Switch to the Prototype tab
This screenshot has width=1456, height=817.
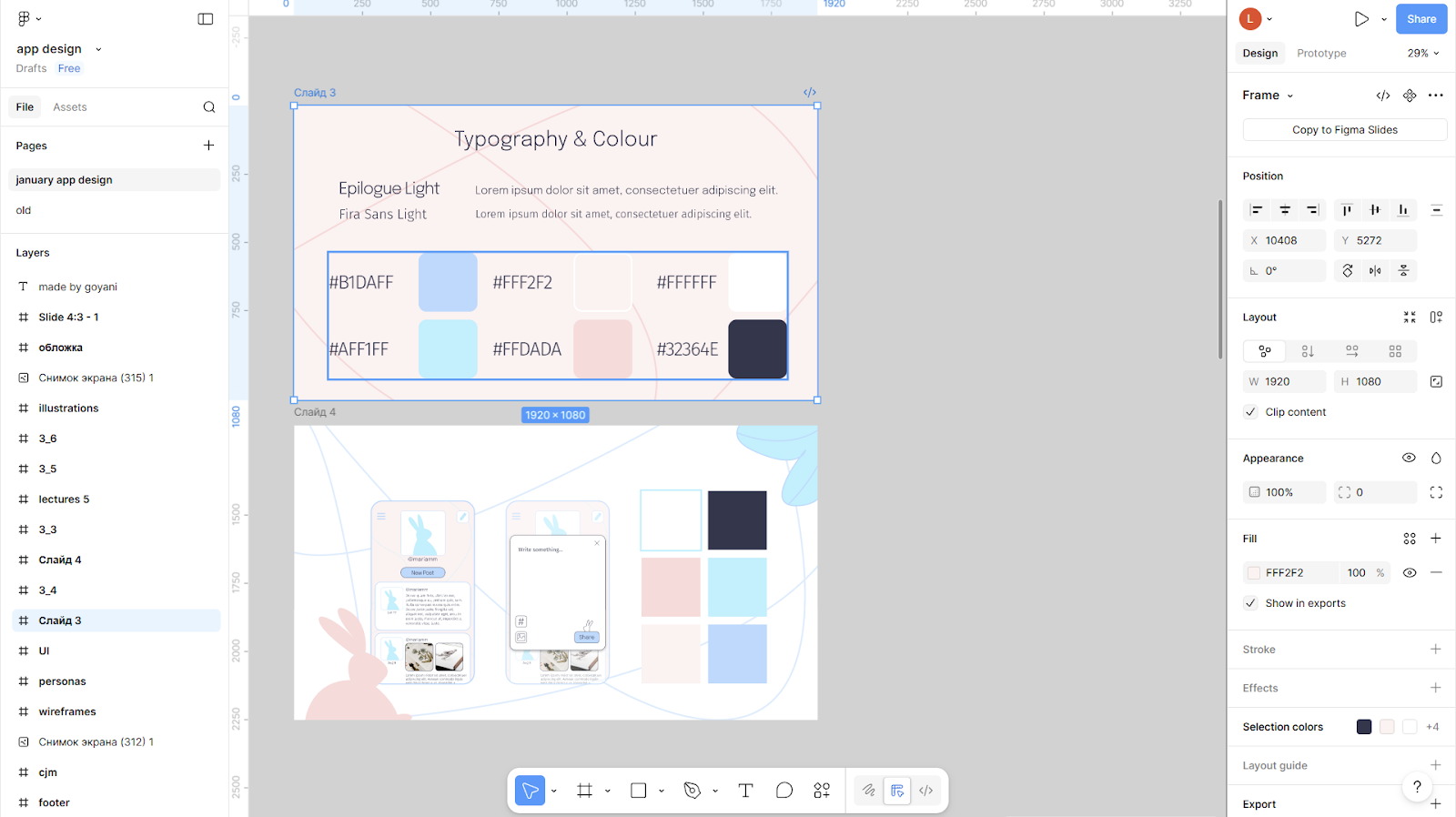(x=1321, y=54)
